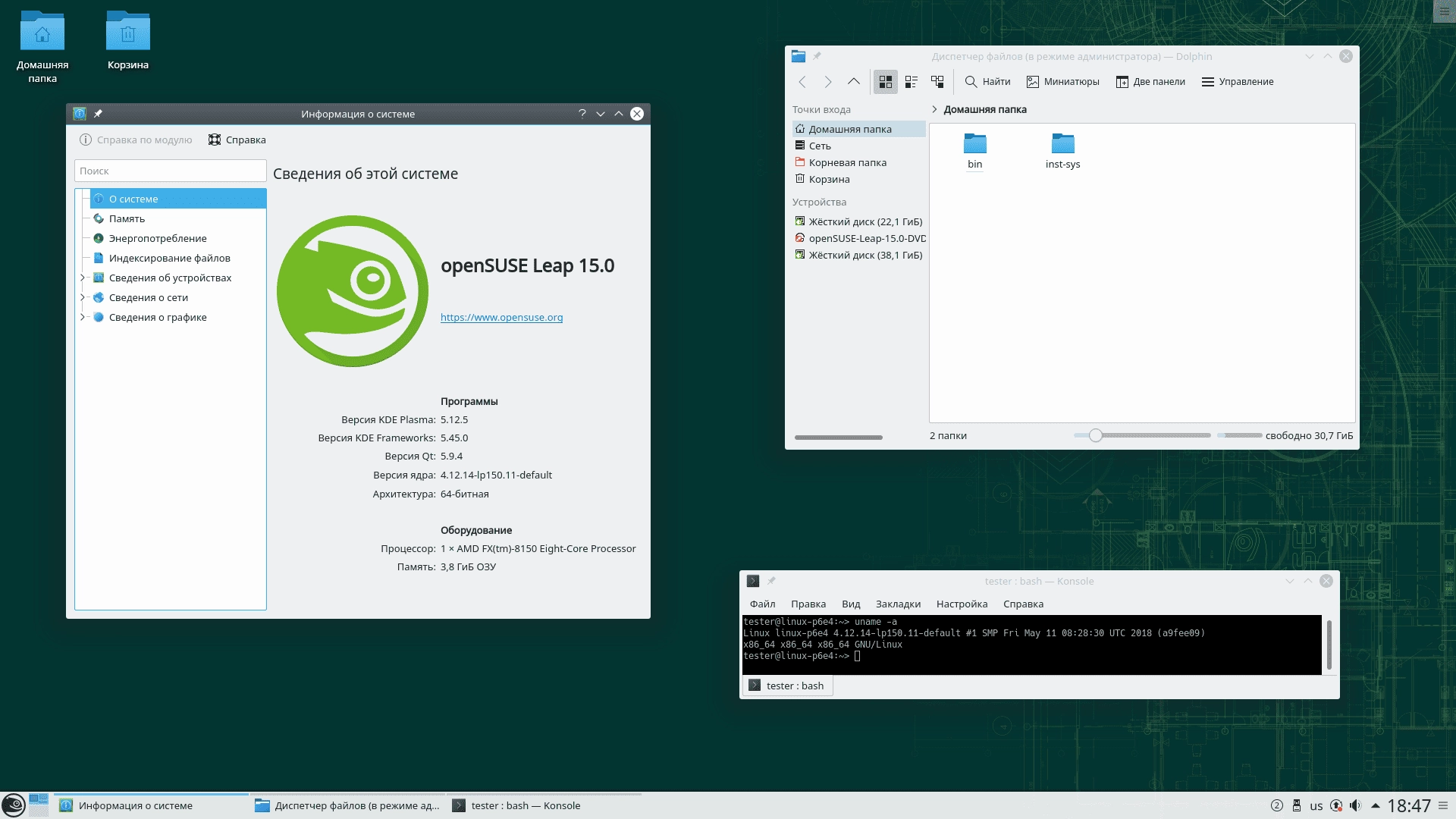Image resolution: width=1456 pixels, height=819 pixels.
Task: Switch to Информация о системе taskbar entry
Action: (152, 805)
